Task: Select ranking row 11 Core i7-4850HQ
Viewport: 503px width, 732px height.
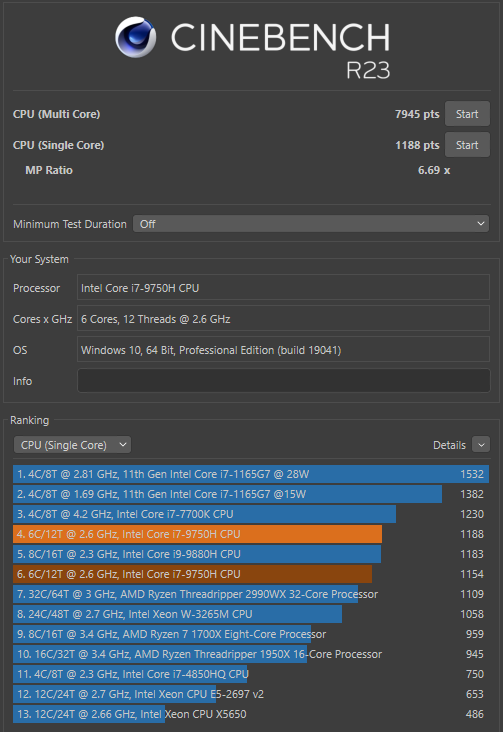Action: 251,674
